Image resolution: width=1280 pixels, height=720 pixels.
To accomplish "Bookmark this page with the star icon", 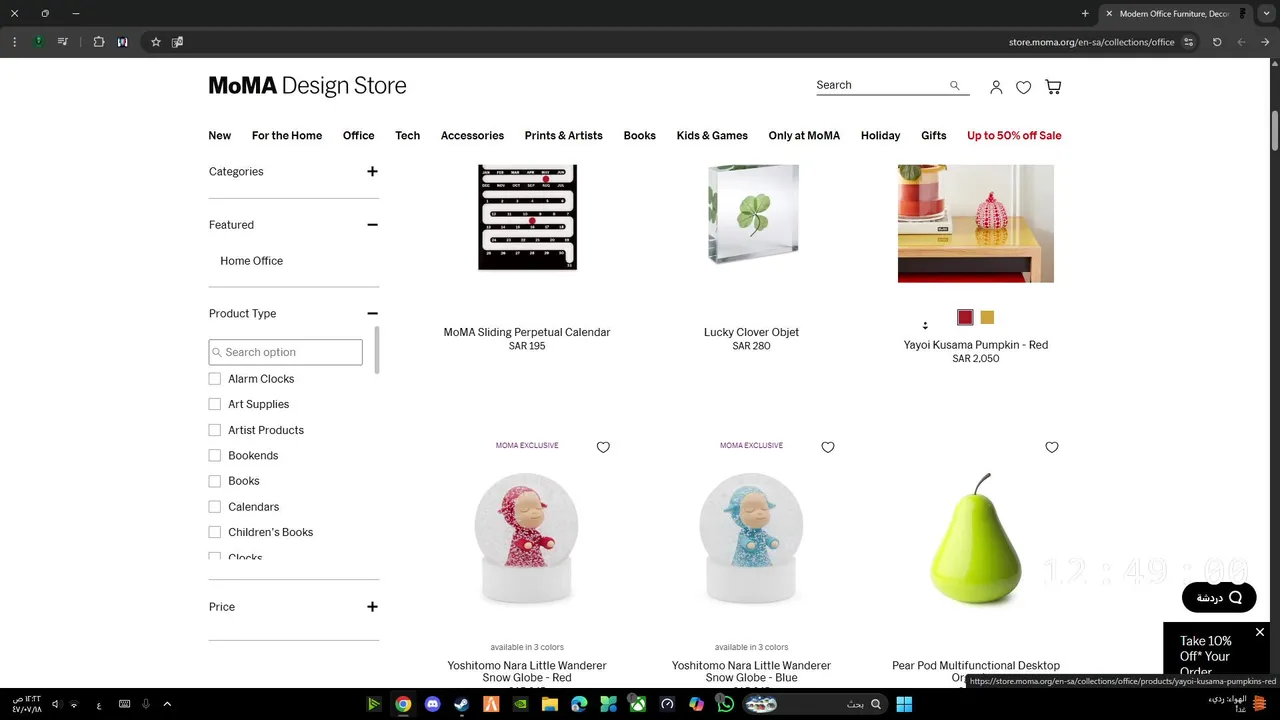I will pos(156,42).
